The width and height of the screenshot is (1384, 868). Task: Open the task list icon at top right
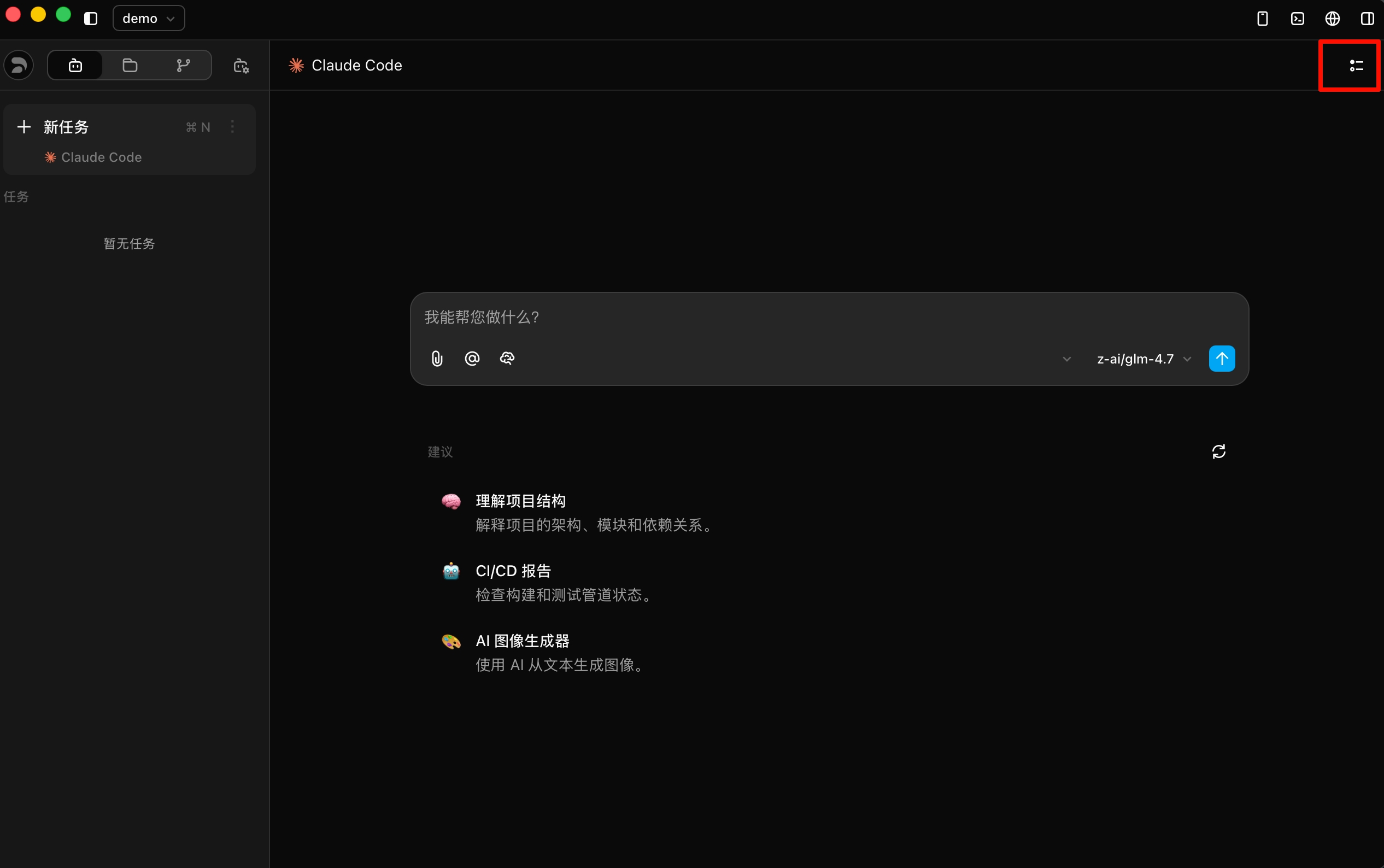(1356, 66)
